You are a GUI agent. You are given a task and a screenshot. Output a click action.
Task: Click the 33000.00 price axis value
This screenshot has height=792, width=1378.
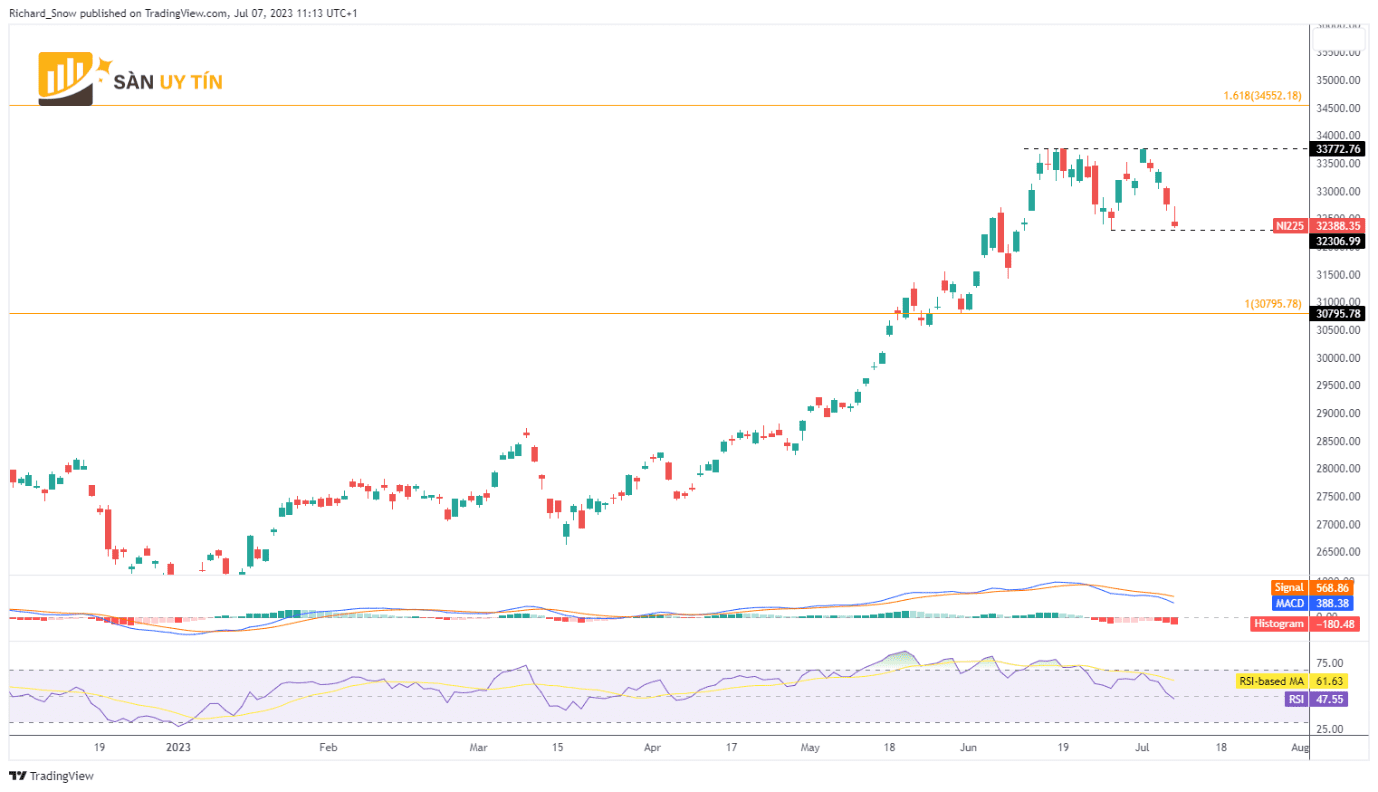(x=1339, y=192)
